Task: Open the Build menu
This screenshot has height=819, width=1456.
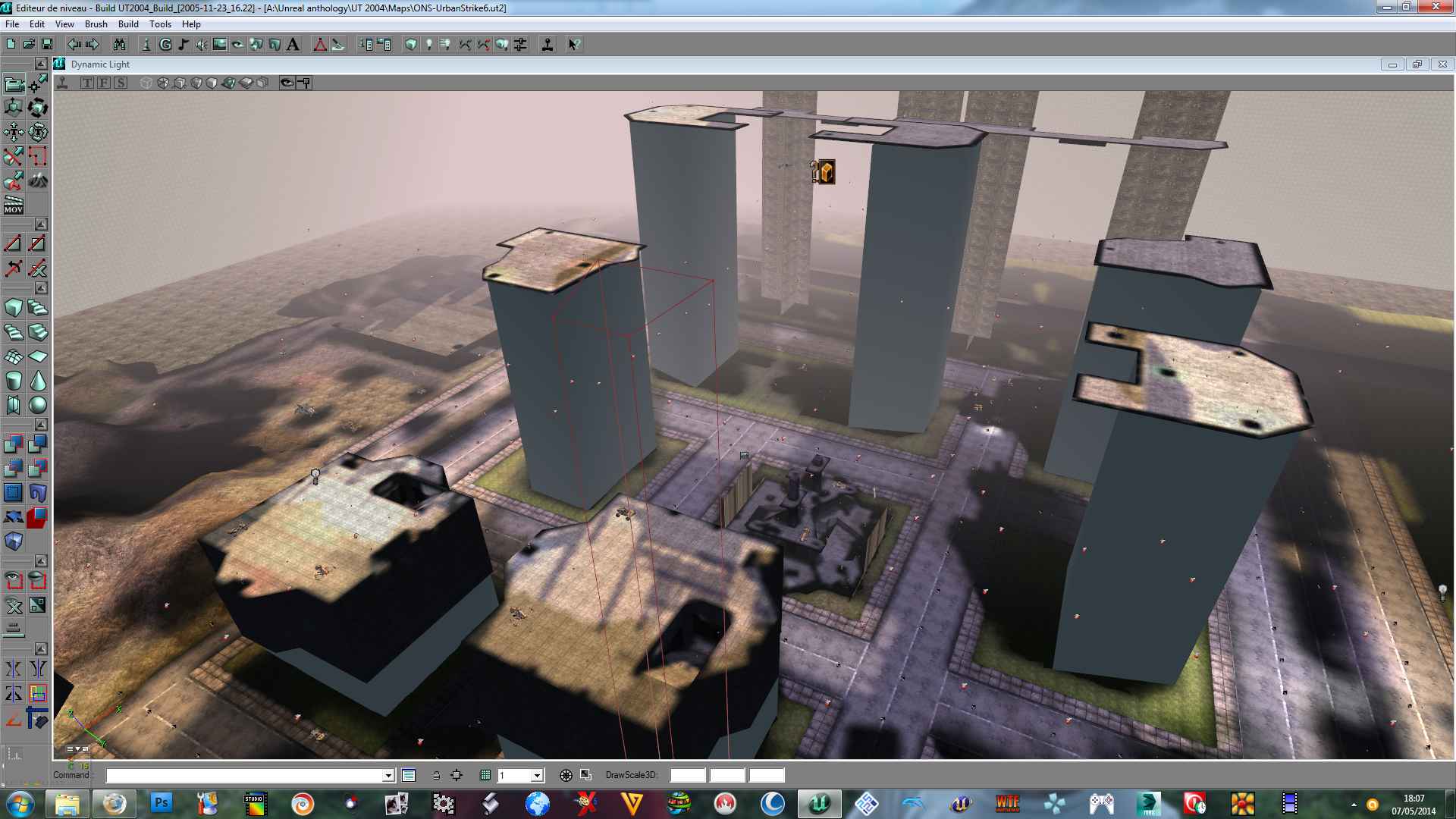Action: click(x=128, y=24)
